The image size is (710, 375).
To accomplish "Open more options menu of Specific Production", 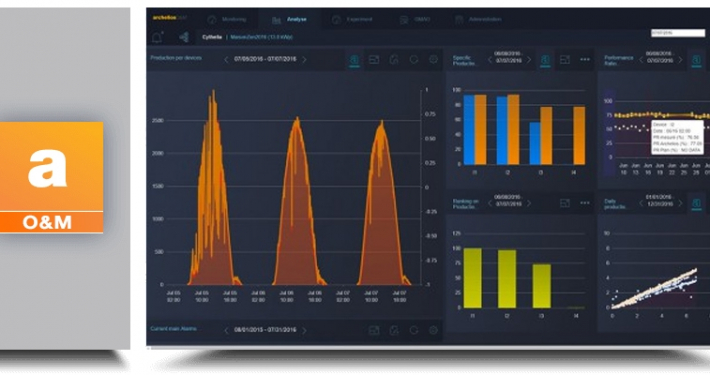I will click(x=585, y=59).
